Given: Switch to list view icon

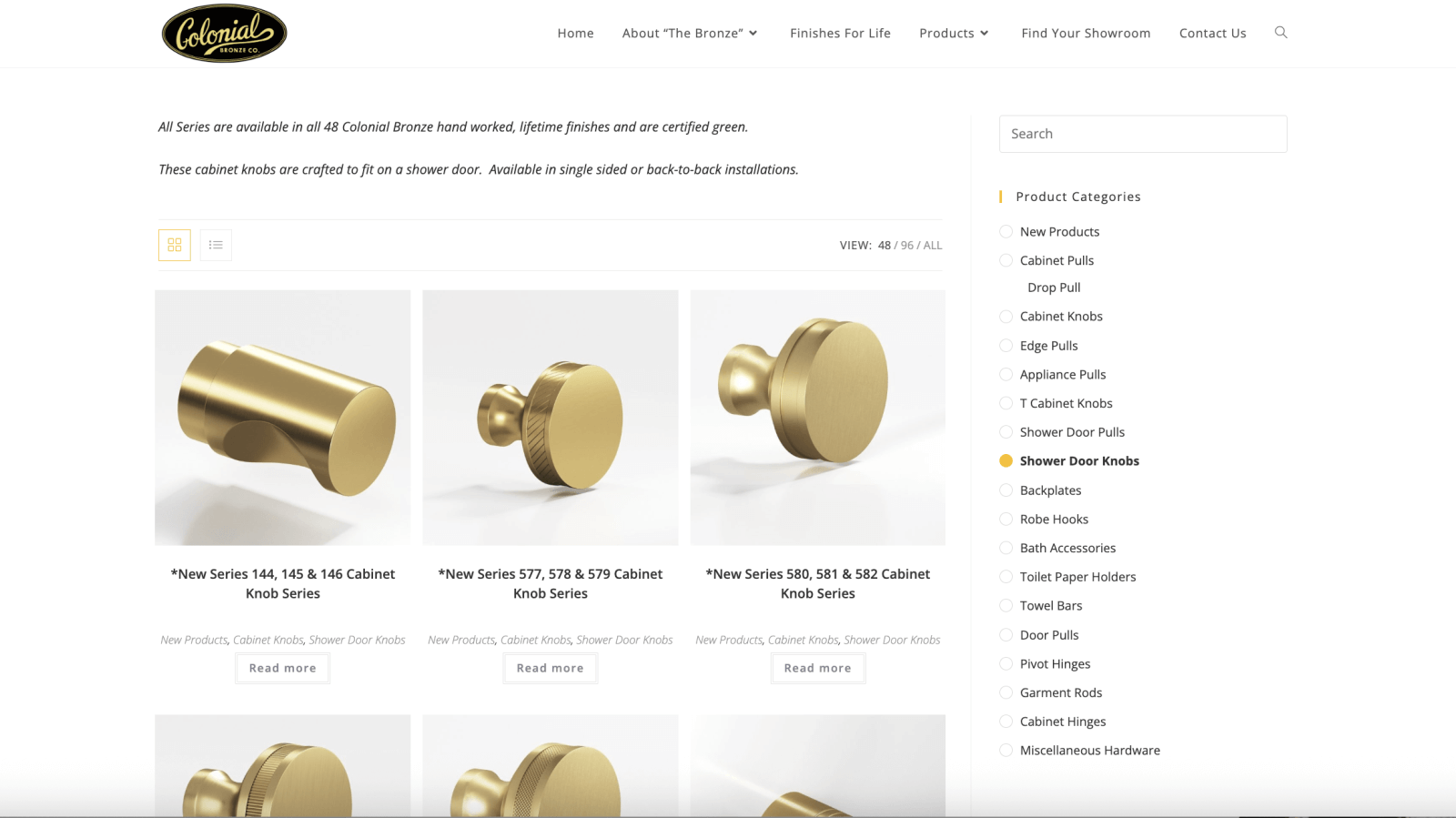Looking at the screenshot, I should [216, 245].
